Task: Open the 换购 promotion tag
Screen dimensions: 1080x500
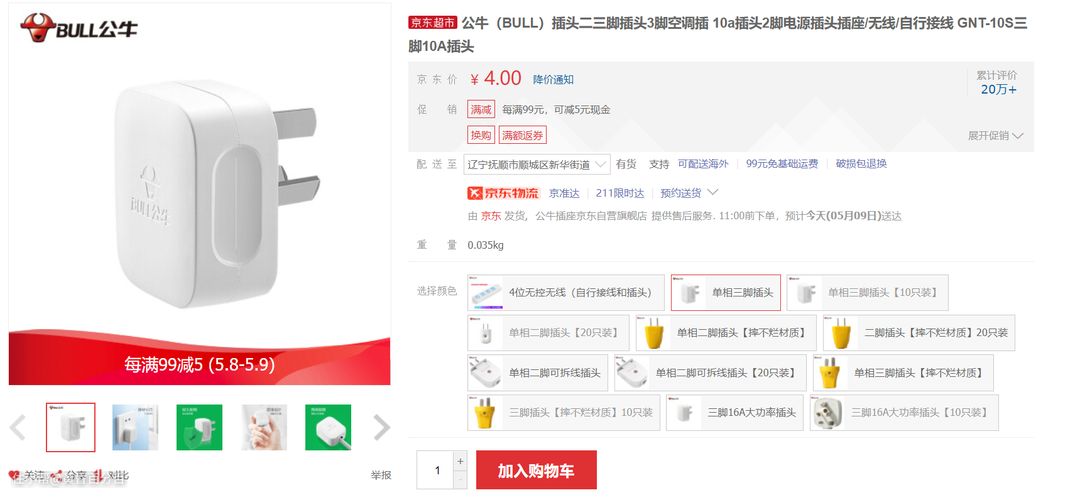Action: coord(481,136)
